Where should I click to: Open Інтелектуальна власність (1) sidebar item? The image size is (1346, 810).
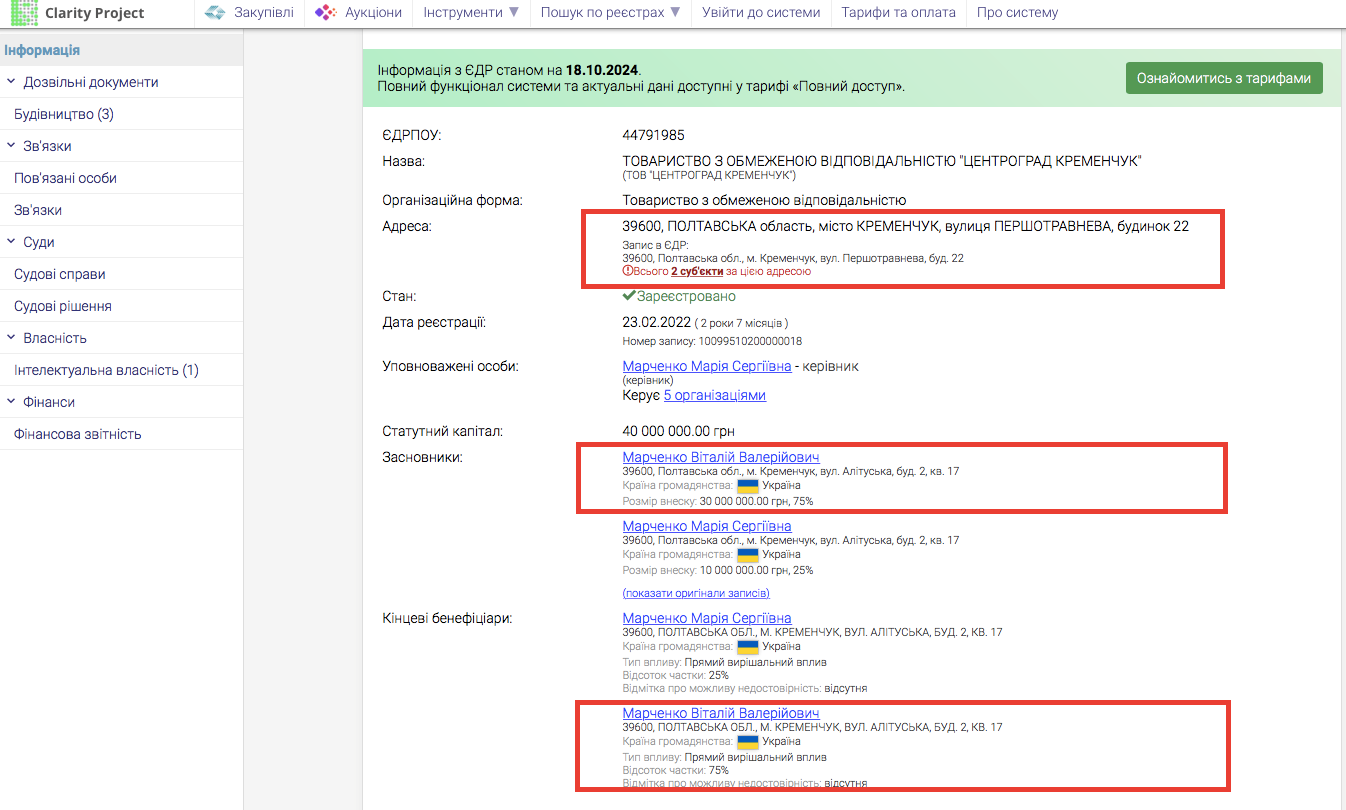pyautogui.click(x=106, y=370)
